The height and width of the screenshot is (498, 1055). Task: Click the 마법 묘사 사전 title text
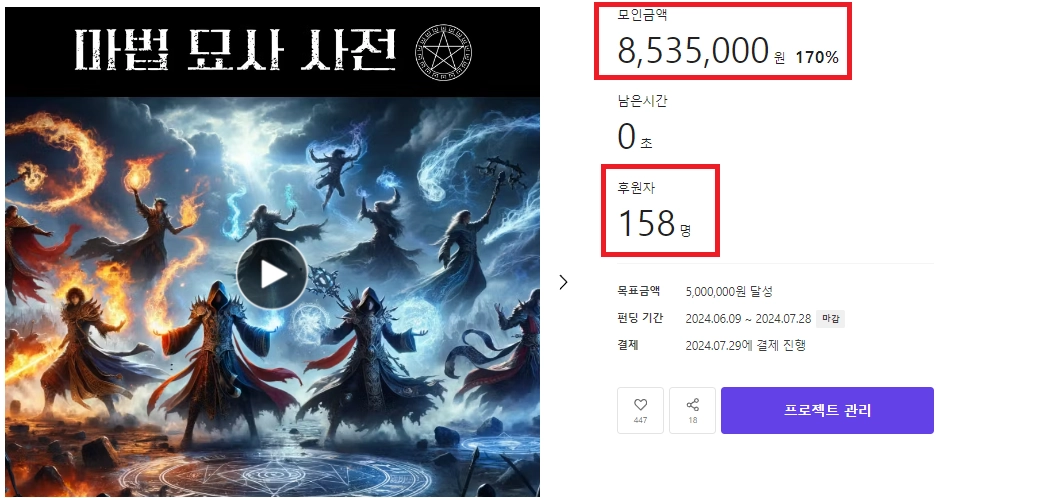tap(234, 51)
